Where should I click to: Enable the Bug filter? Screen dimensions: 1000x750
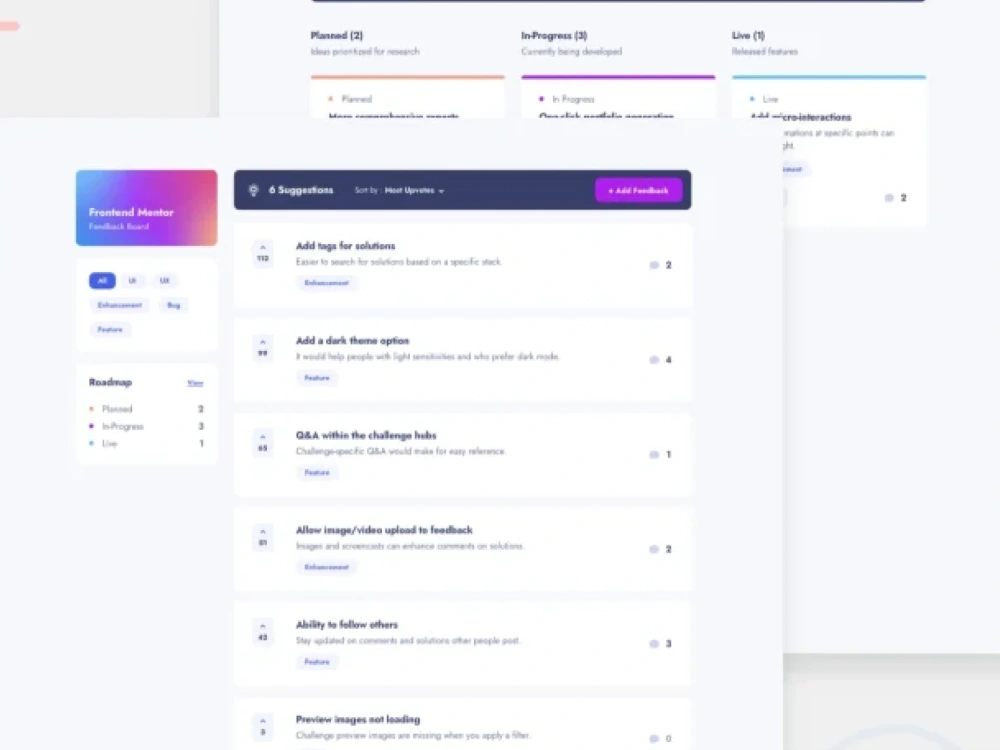(173, 305)
